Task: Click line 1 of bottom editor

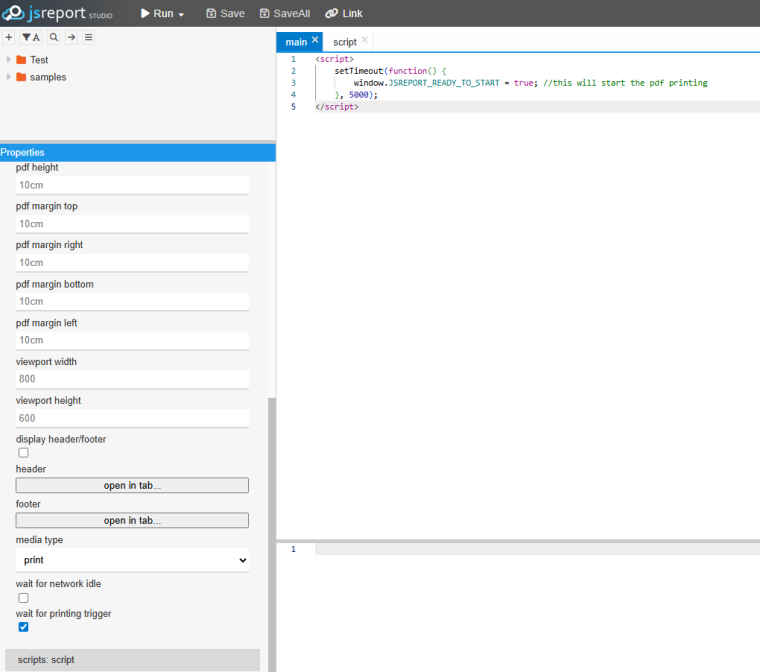Action: (x=537, y=549)
